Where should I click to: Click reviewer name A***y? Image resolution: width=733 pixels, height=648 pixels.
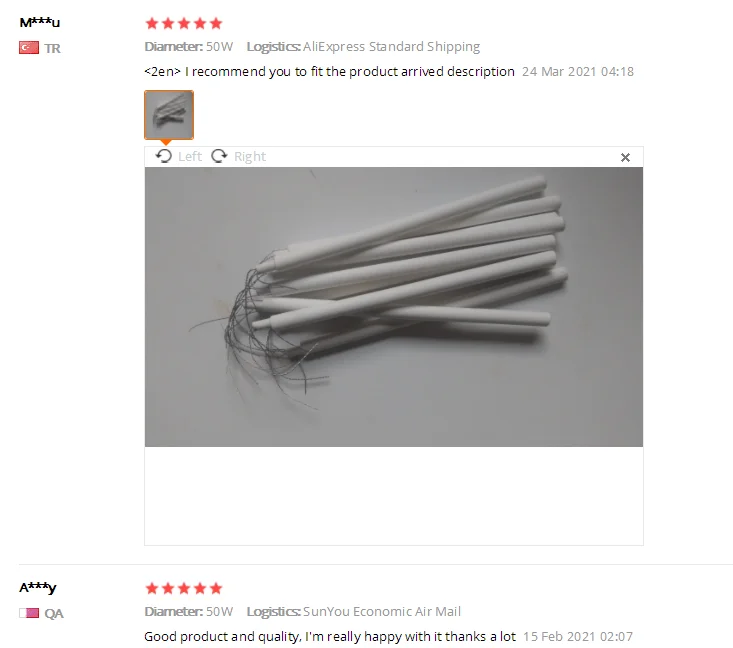click(x=38, y=588)
